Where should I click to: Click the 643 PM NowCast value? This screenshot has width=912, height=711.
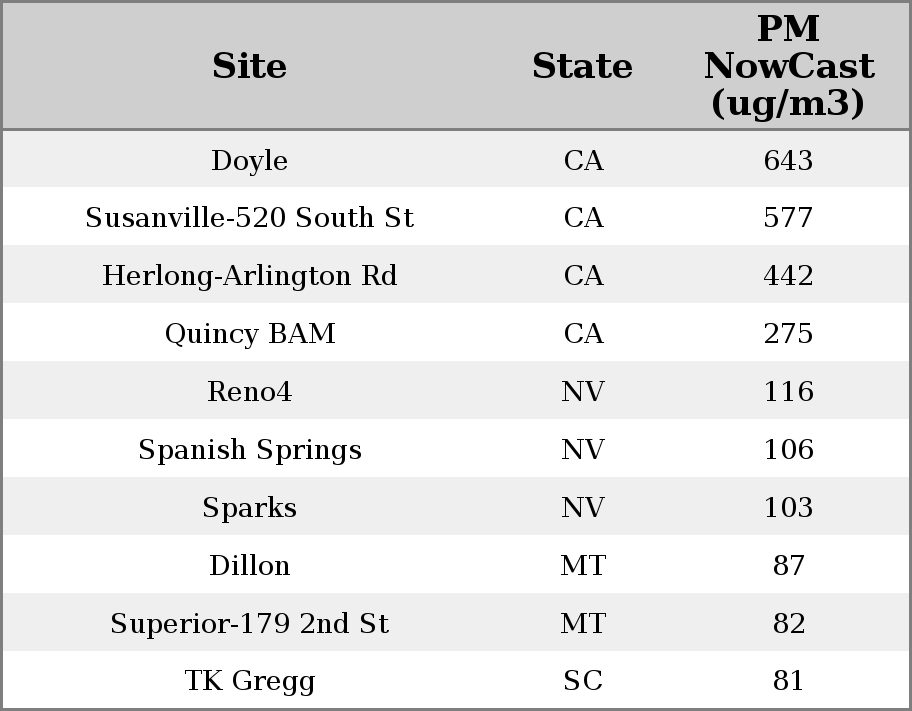[x=788, y=161]
